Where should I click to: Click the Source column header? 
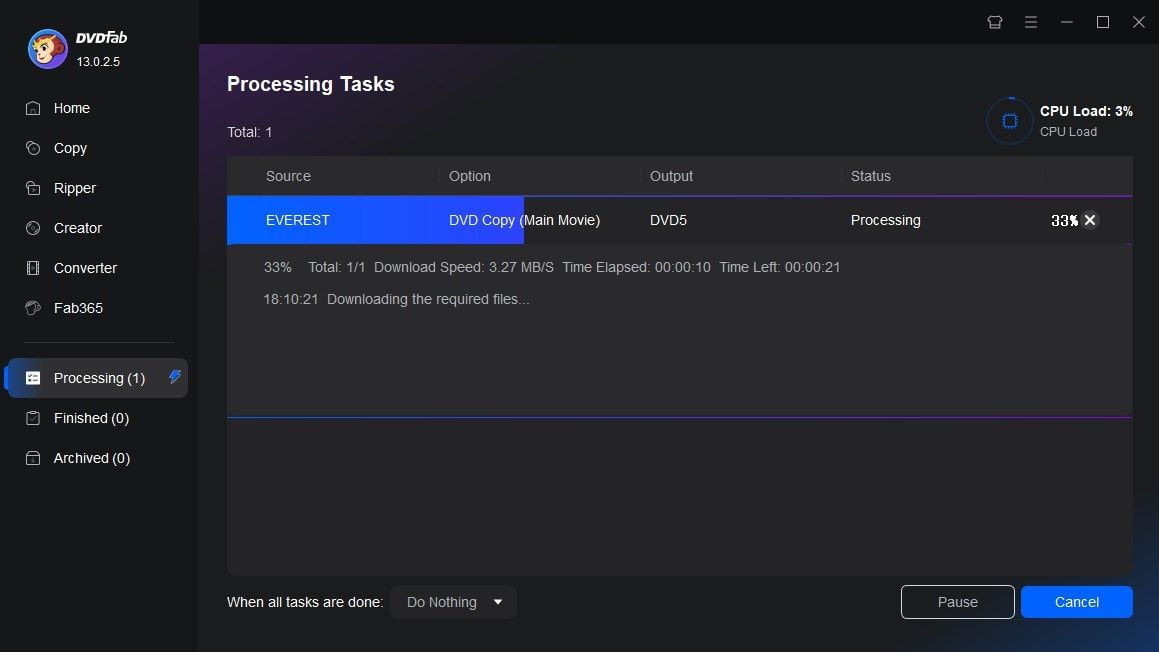tap(288, 176)
